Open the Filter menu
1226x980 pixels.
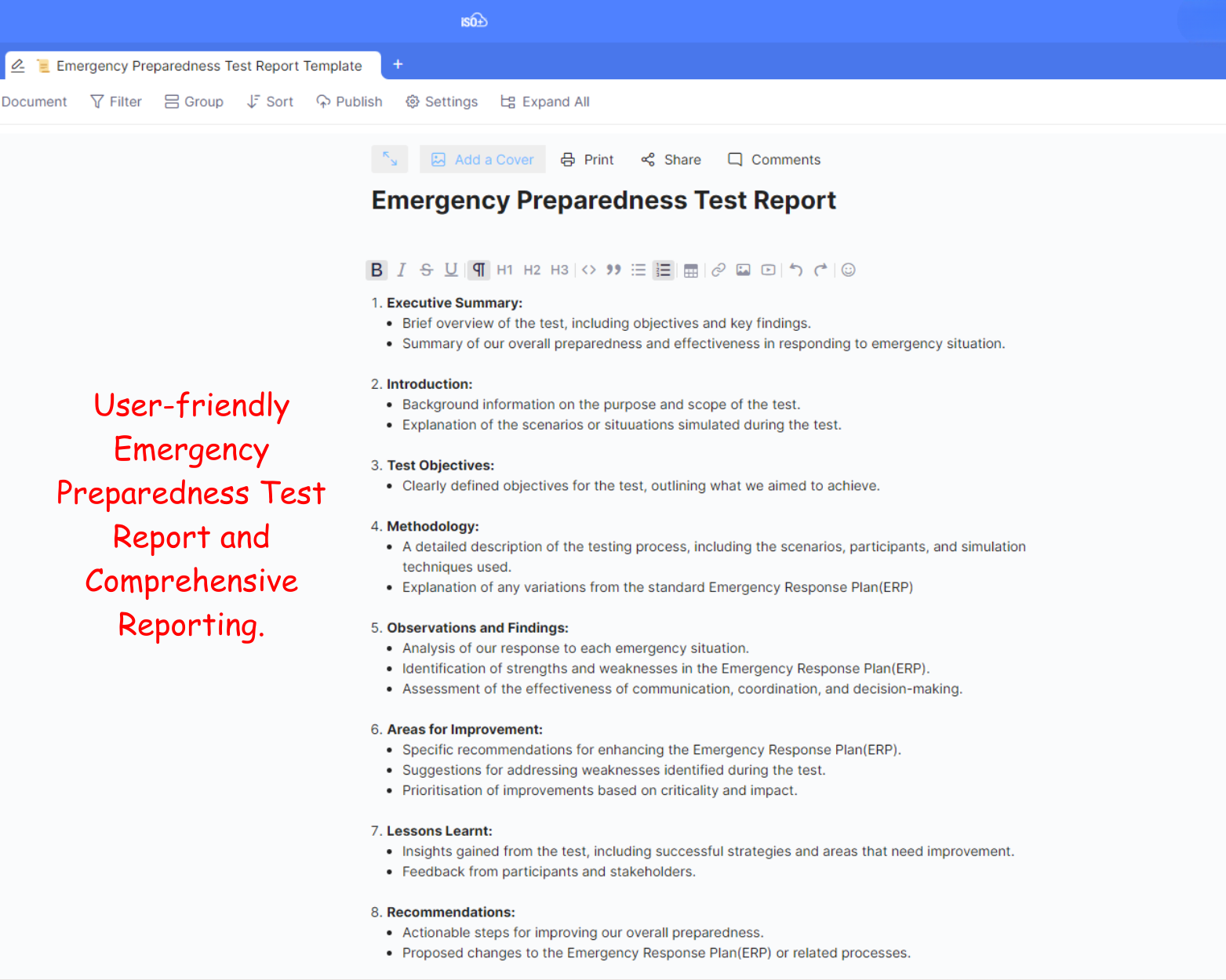116,102
